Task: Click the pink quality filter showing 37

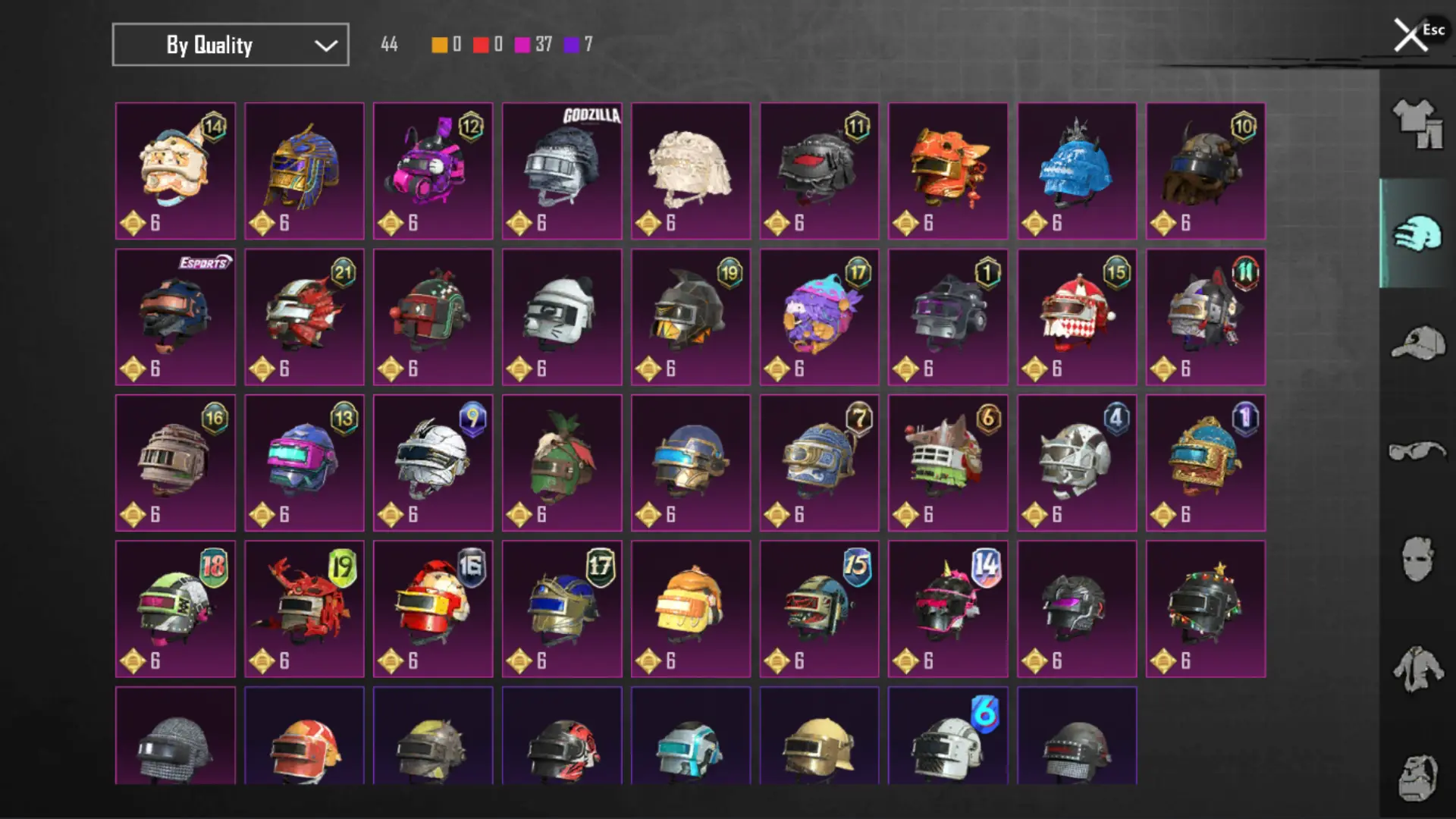Action: pos(534,45)
